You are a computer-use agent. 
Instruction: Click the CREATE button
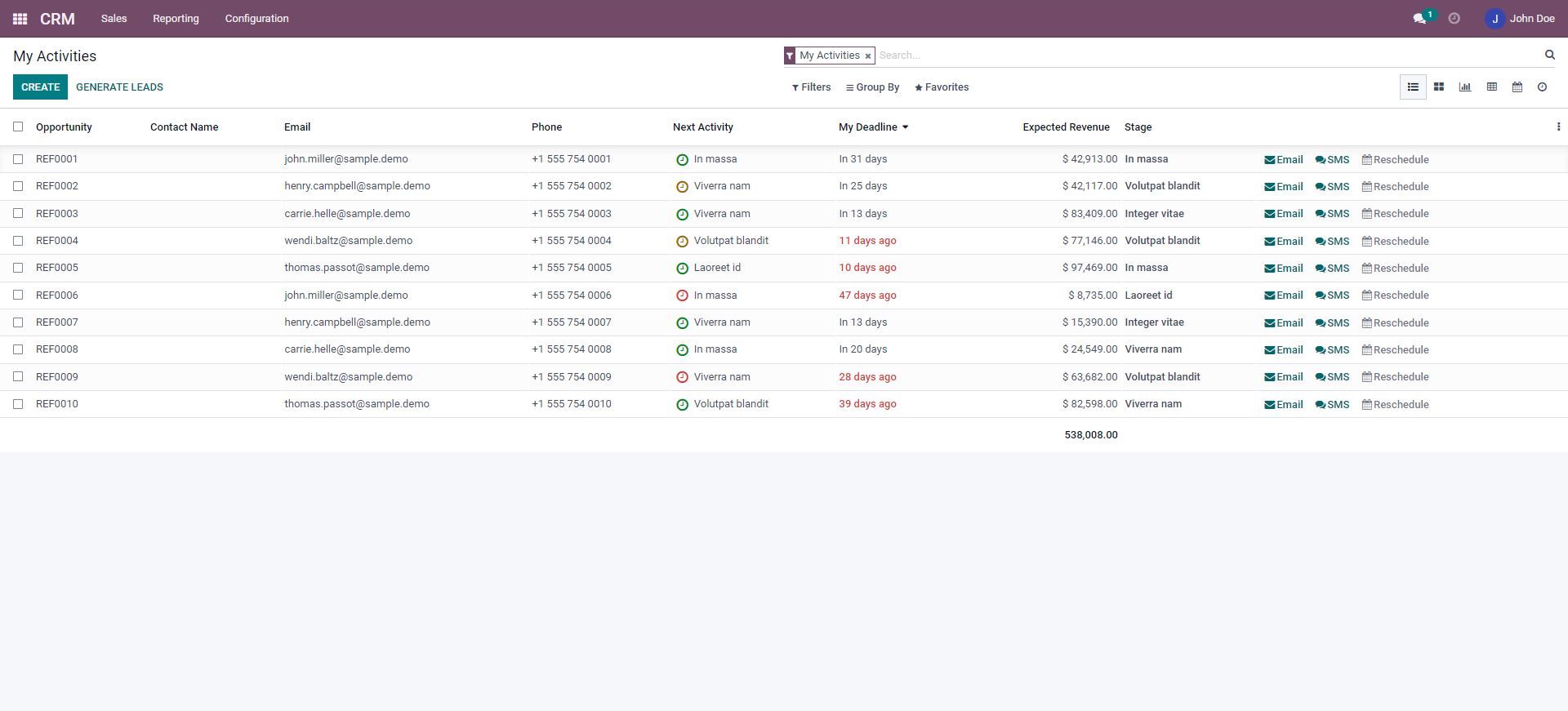tap(40, 87)
